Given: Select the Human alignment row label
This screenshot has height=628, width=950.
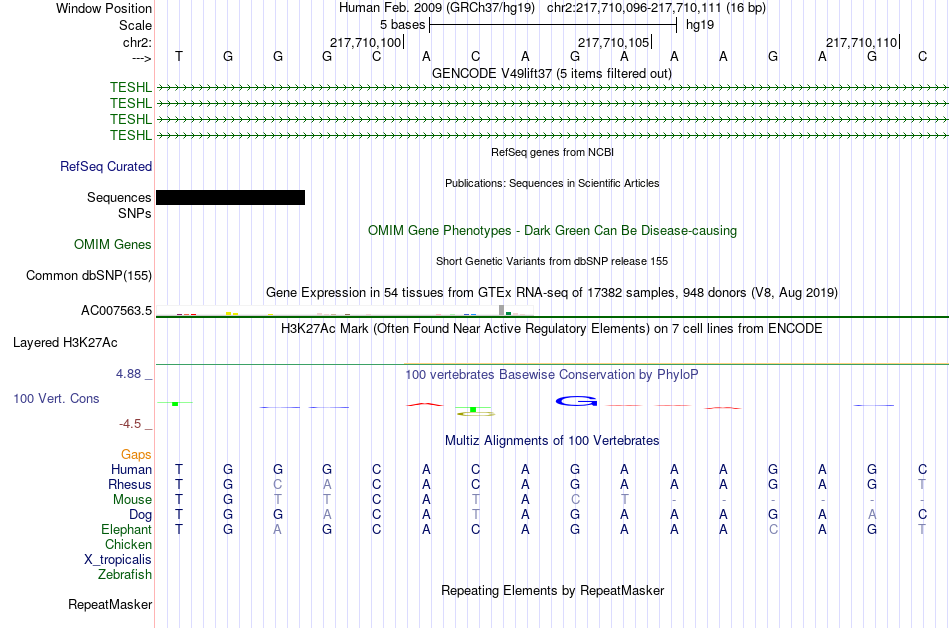Looking at the screenshot, I should (x=131, y=469).
